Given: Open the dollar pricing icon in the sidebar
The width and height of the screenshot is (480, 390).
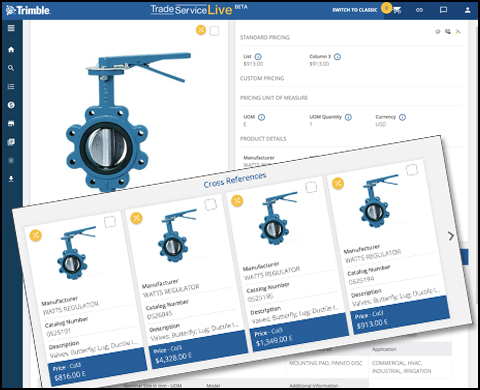Looking at the screenshot, I should coord(11,105).
